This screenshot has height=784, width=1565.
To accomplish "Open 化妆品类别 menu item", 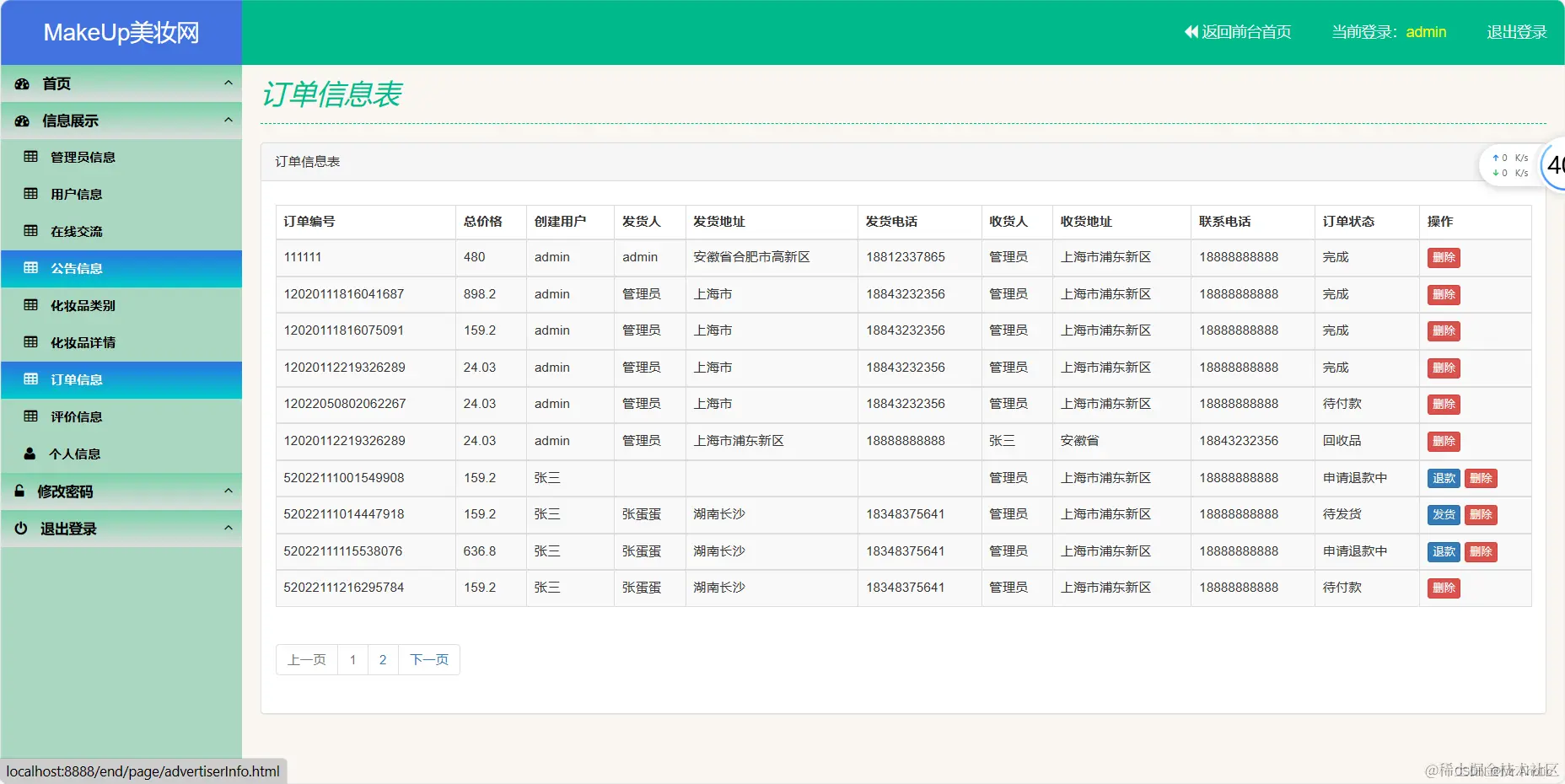I will pos(121,305).
